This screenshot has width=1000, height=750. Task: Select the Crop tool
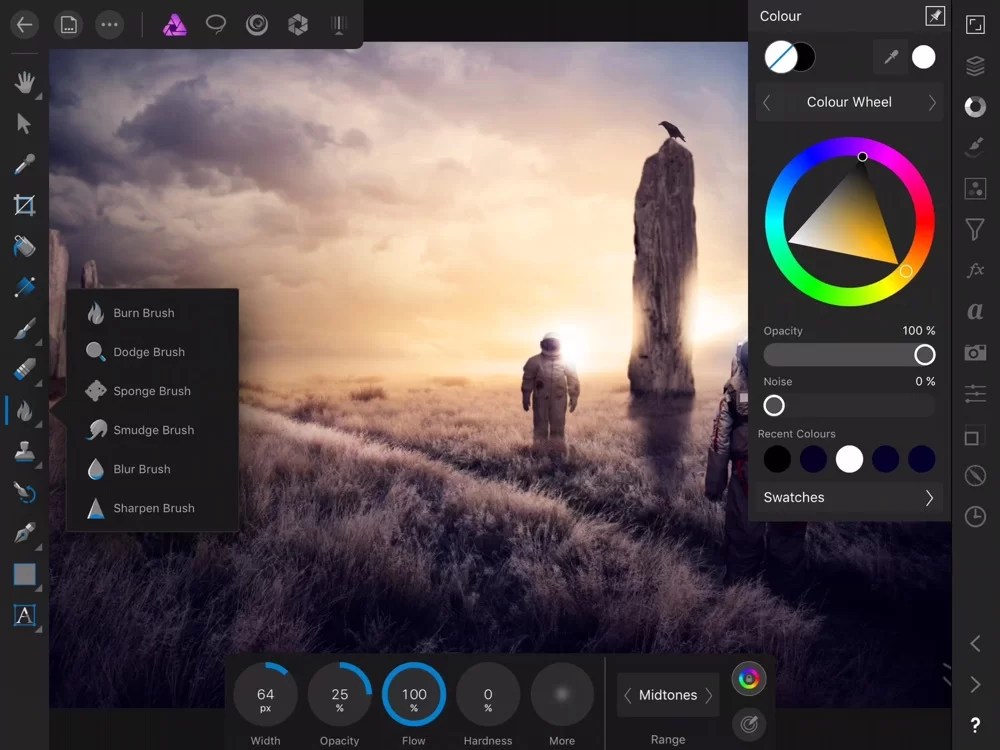[24, 205]
